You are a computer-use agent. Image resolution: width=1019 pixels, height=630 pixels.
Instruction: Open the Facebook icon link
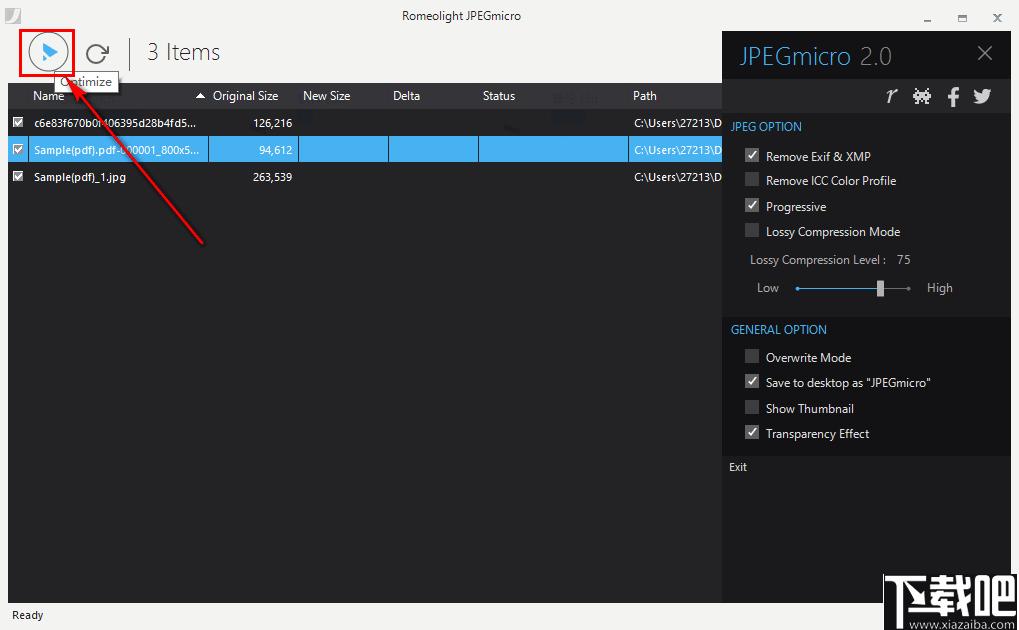(x=953, y=96)
